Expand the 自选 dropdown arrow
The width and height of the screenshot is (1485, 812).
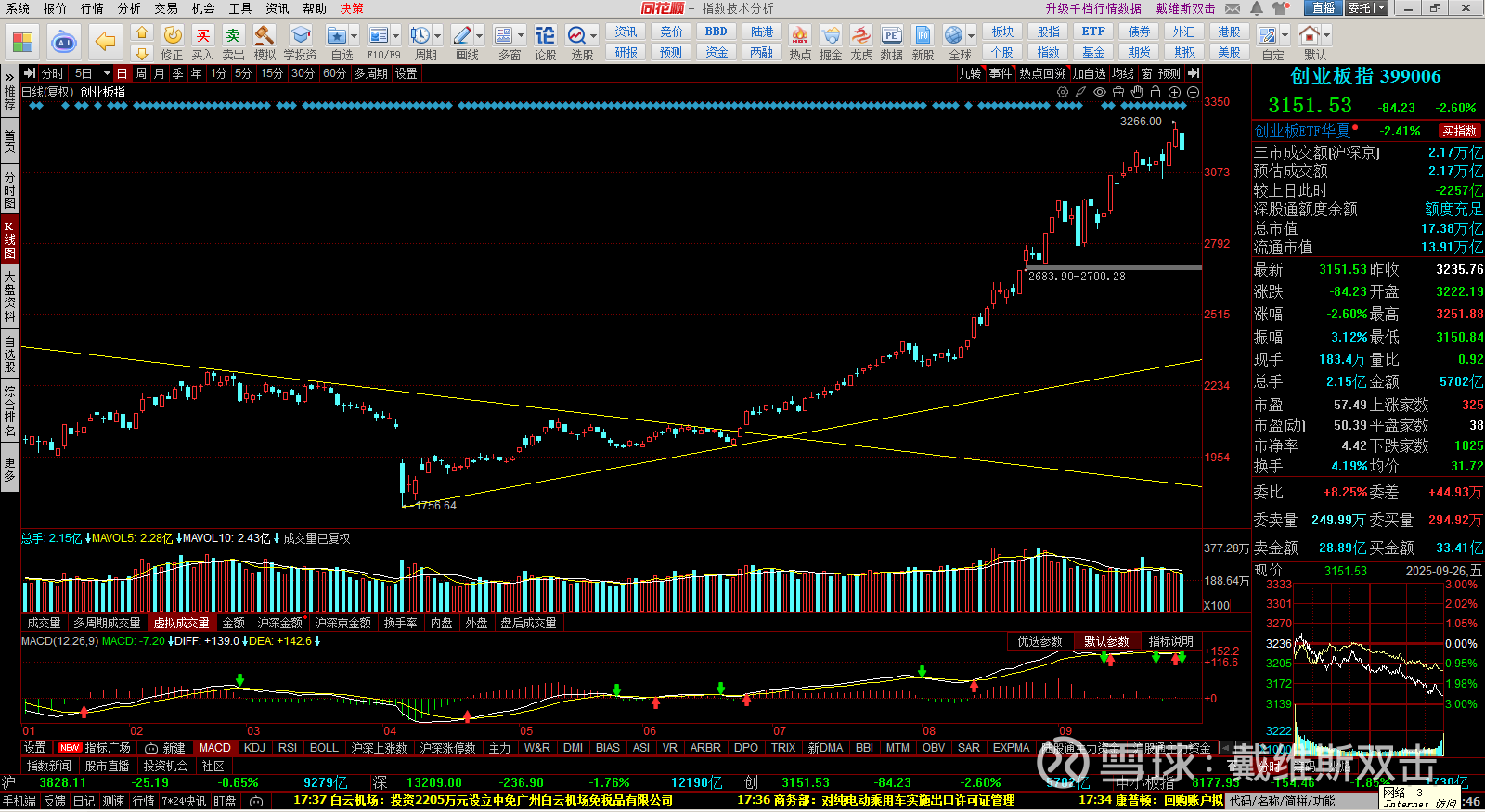[x=355, y=35]
